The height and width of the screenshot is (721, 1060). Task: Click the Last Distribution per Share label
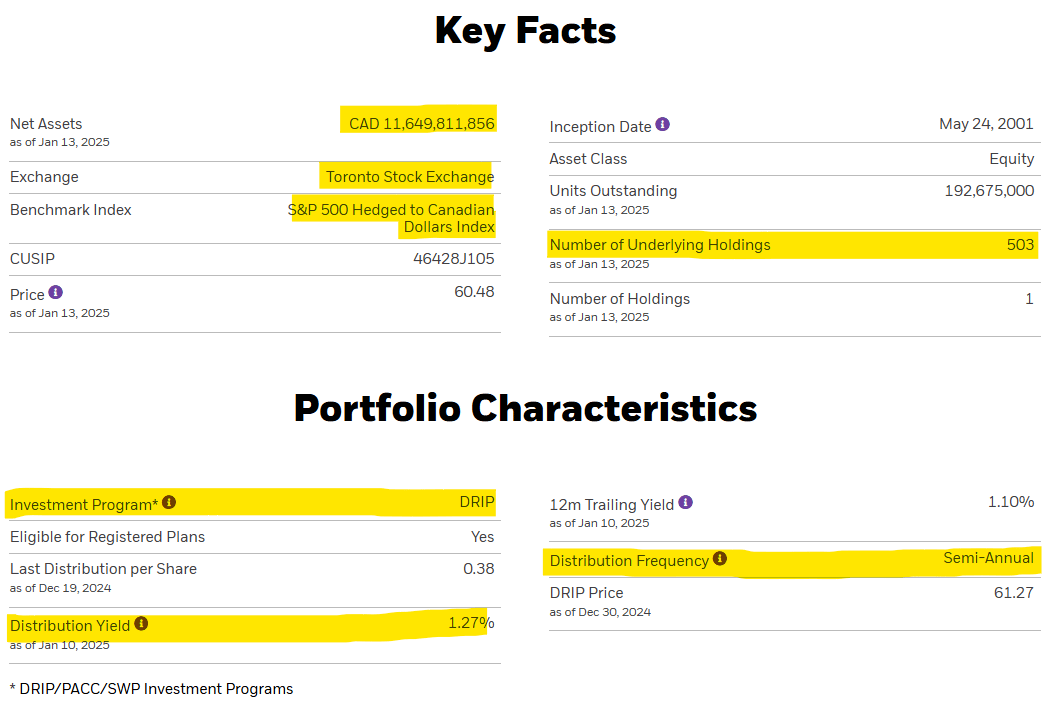tap(103, 569)
